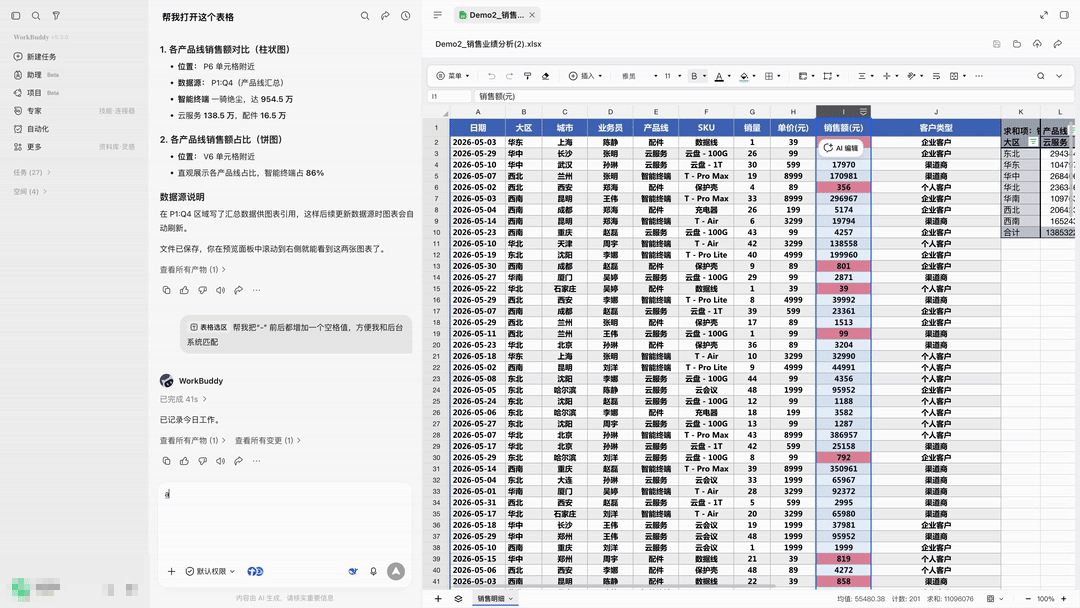
Task: Apply font color with the A icon
Action: coord(719,76)
